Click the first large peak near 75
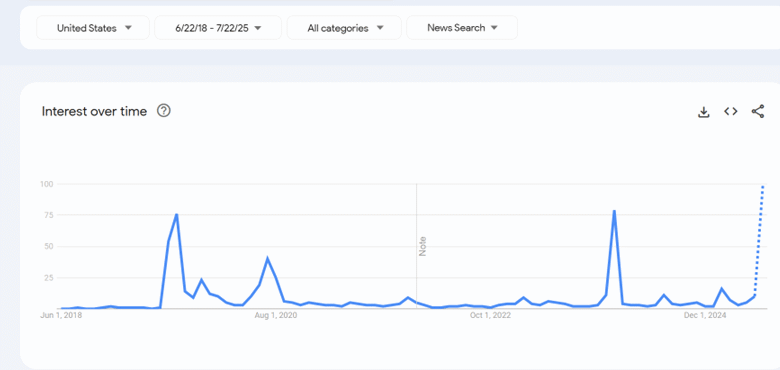The image size is (780, 370). coord(177,215)
